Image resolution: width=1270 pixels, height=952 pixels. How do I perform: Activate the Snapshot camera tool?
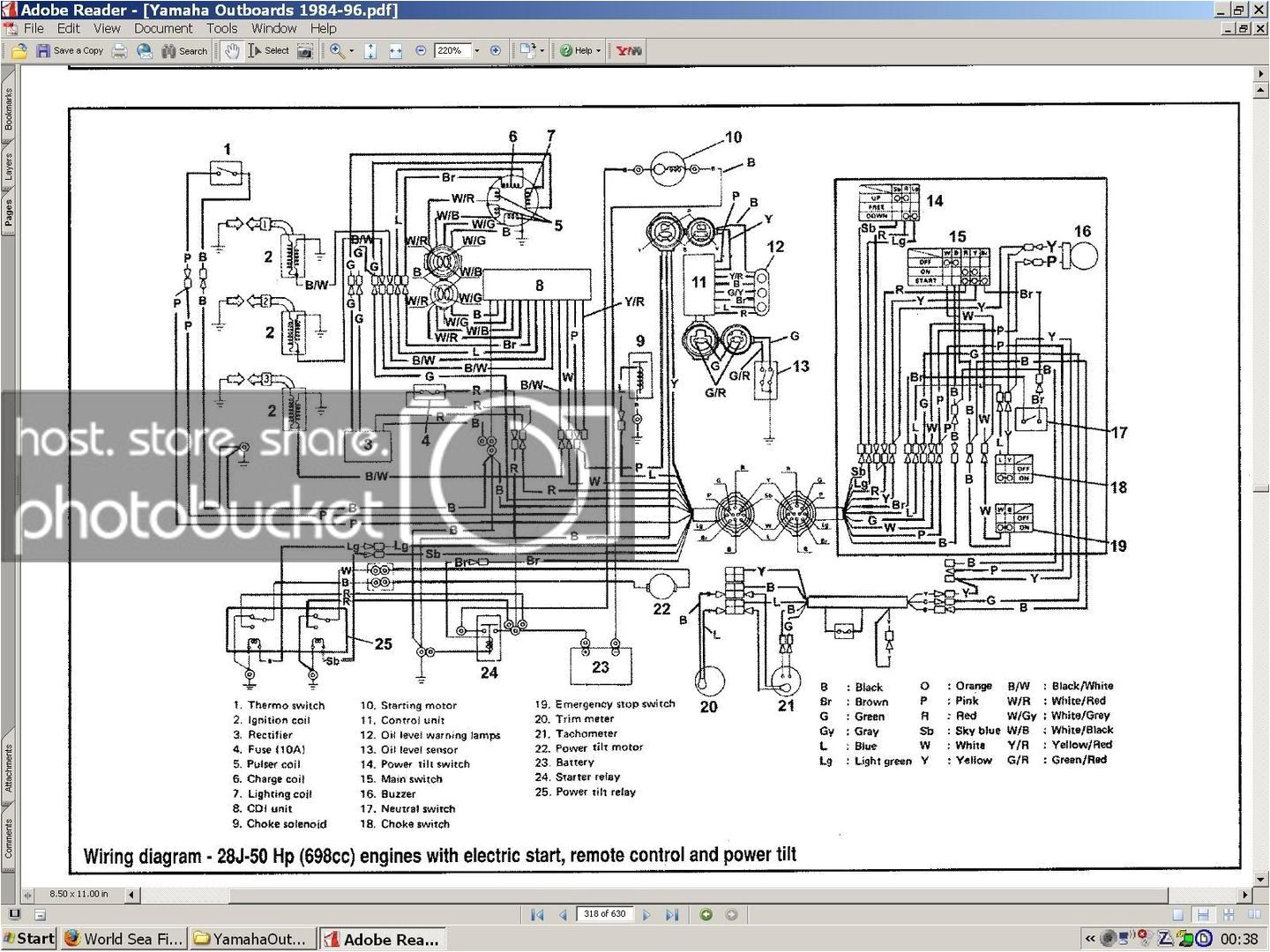click(x=305, y=50)
